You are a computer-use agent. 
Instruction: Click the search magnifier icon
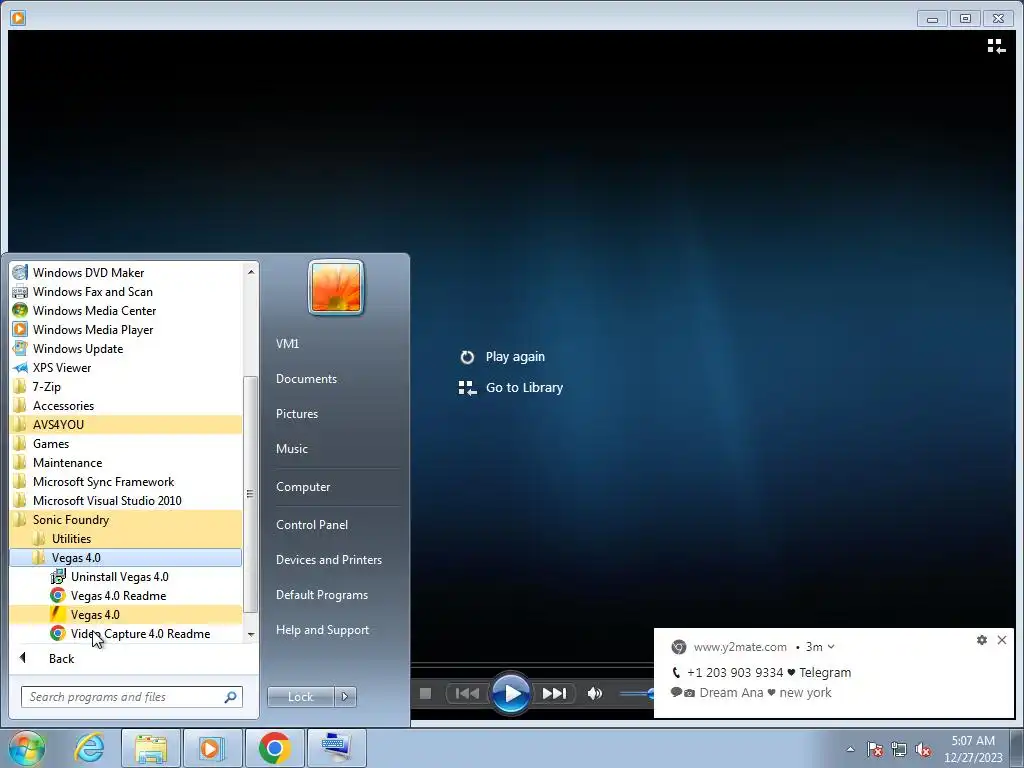[x=231, y=697]
